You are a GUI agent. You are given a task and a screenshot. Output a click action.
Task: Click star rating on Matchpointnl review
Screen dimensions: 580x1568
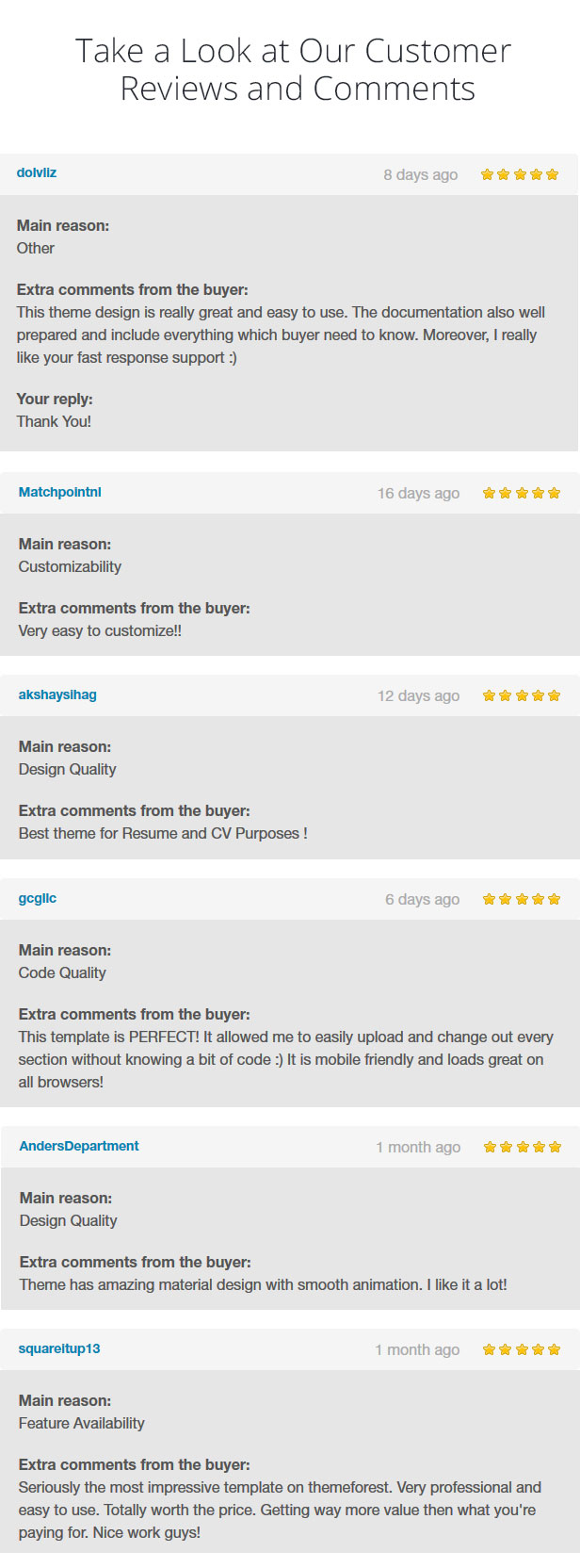tap(522, 493)
